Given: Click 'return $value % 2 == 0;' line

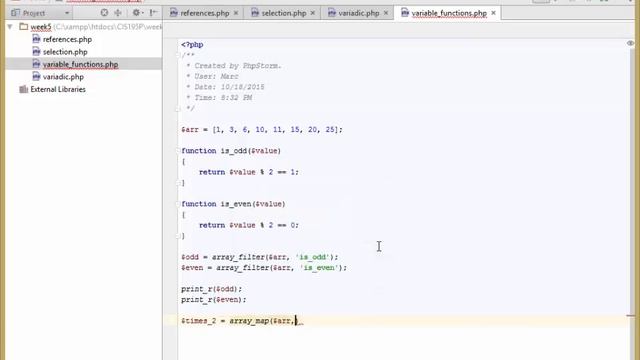Looking at the screenshot, I should pyautogui.click(x=249, y=225).
